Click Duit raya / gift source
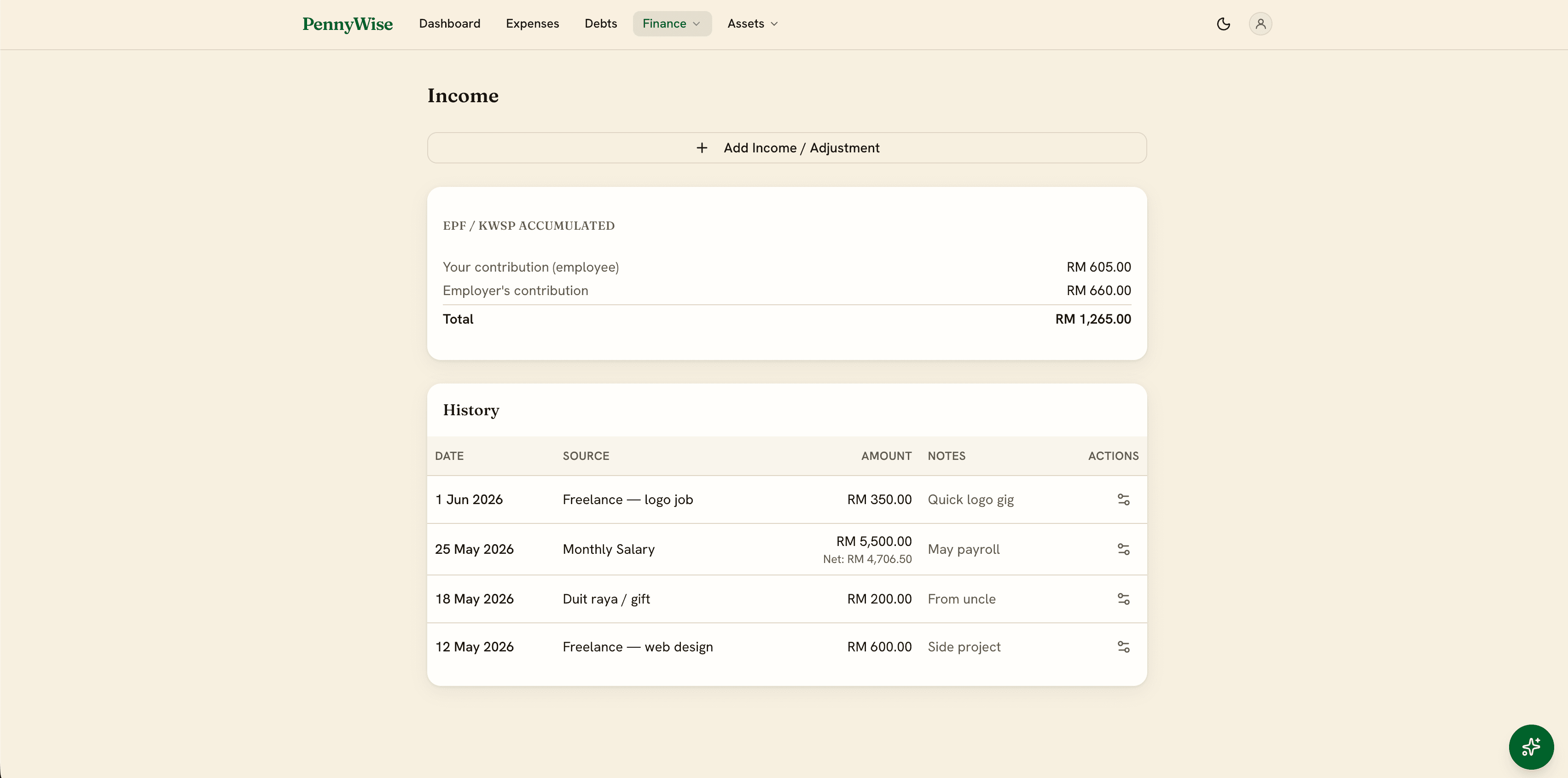 tap(606, 599)
